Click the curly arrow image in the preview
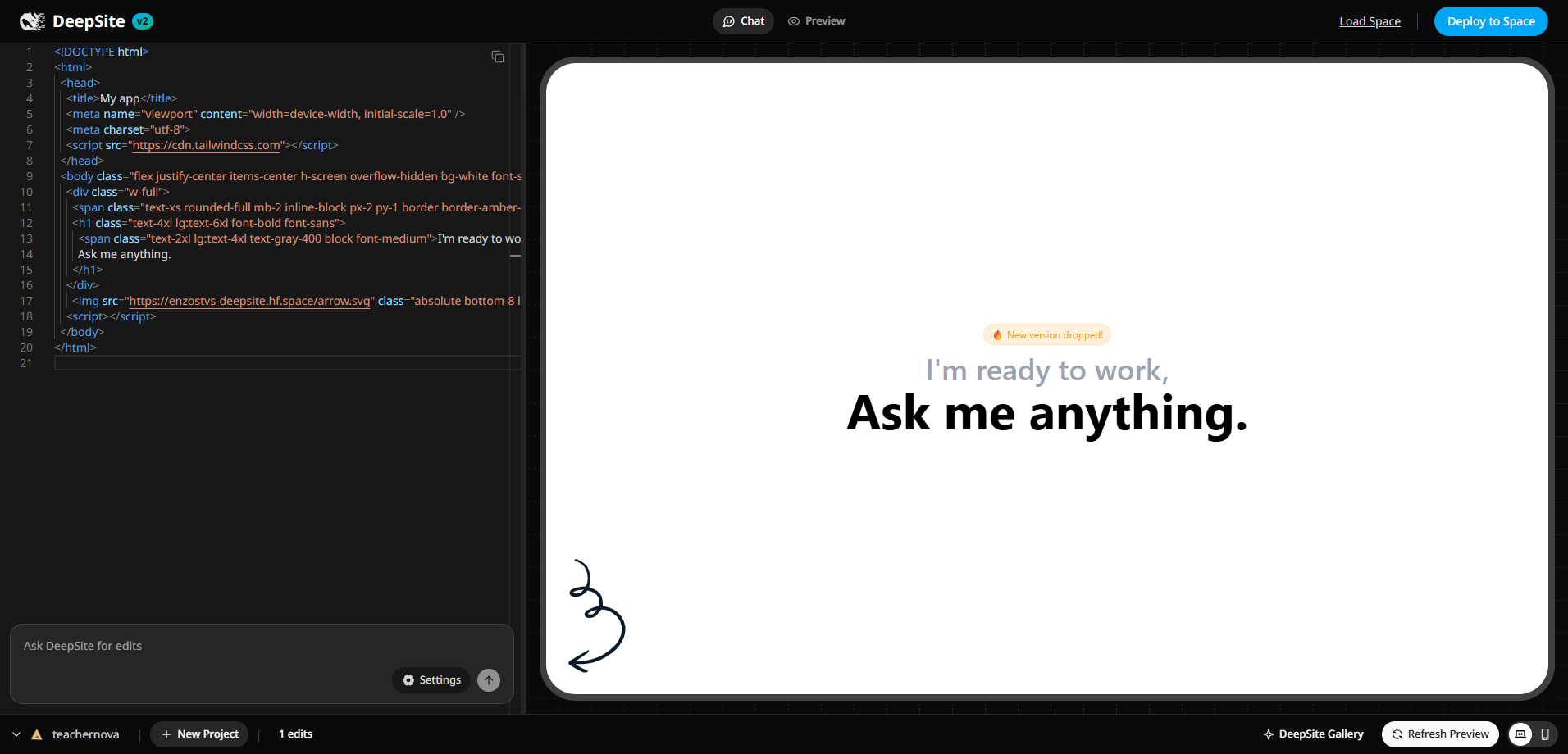This screenshot has height=754, width=1568. 596,616
